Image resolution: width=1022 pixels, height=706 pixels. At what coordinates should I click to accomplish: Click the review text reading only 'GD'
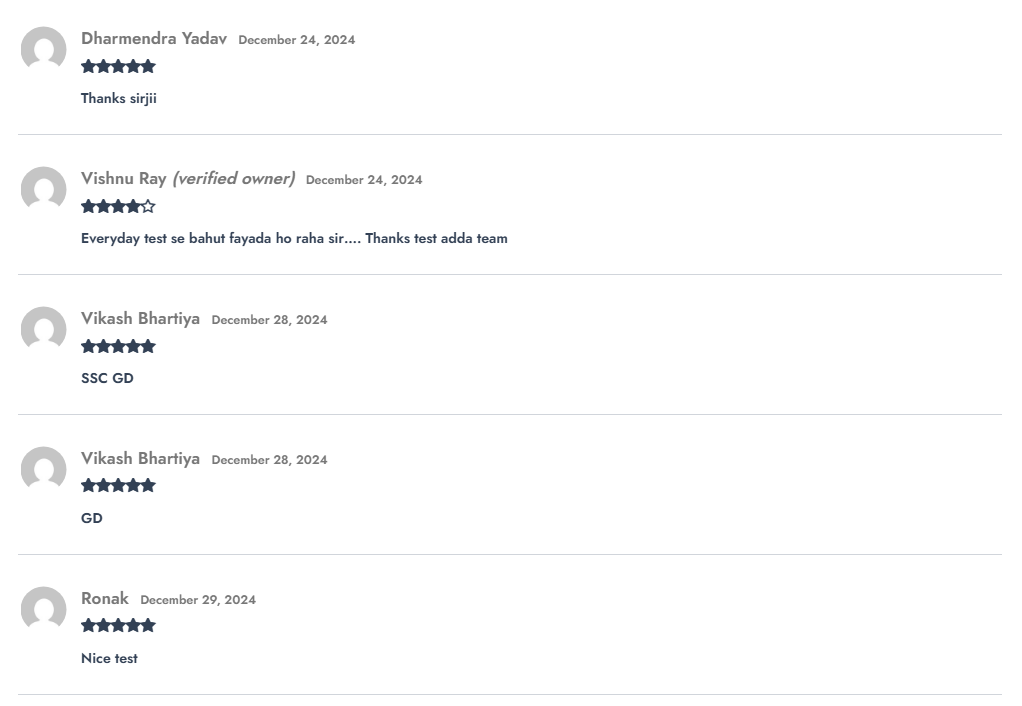pos(92,518)
